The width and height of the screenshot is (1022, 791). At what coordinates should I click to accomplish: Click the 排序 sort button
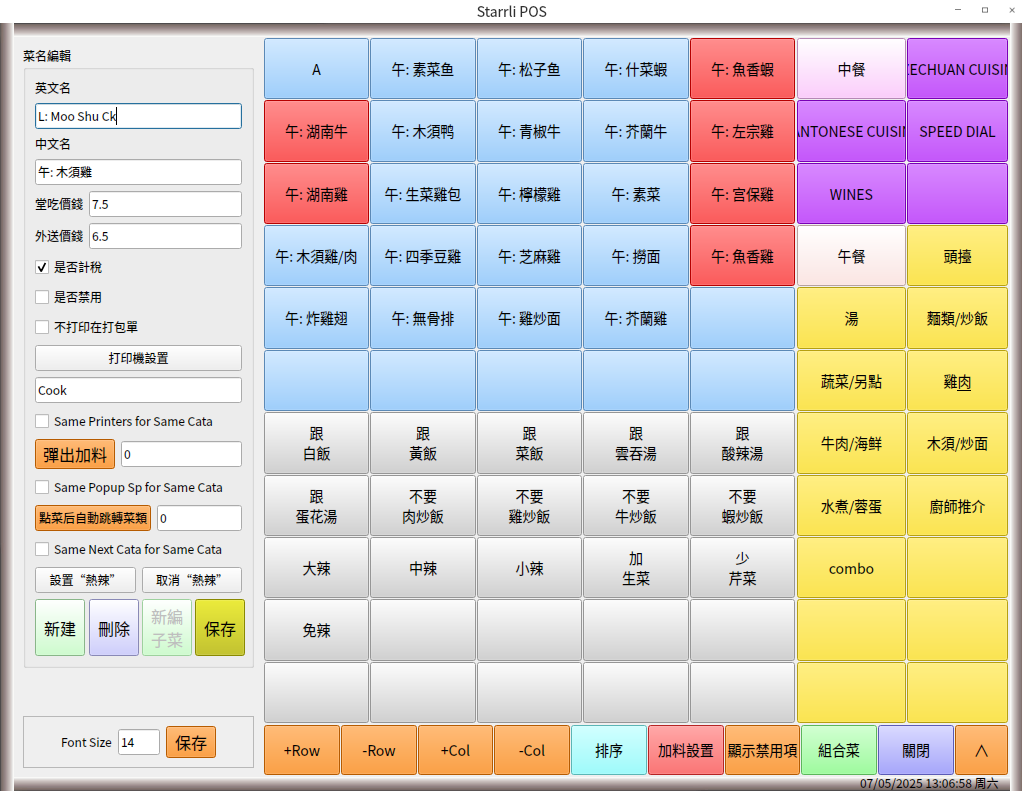point(609,750)
